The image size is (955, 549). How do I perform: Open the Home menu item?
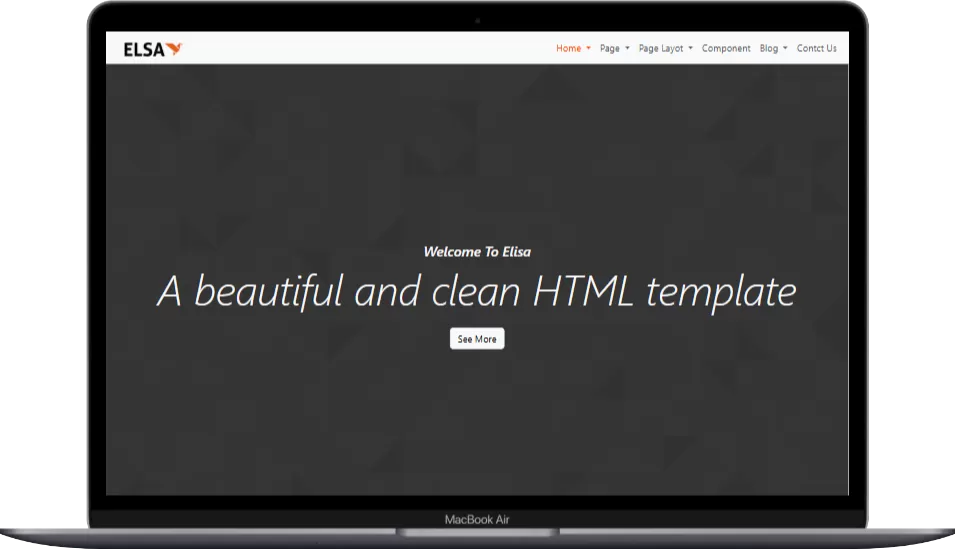(x=568, y=48)
